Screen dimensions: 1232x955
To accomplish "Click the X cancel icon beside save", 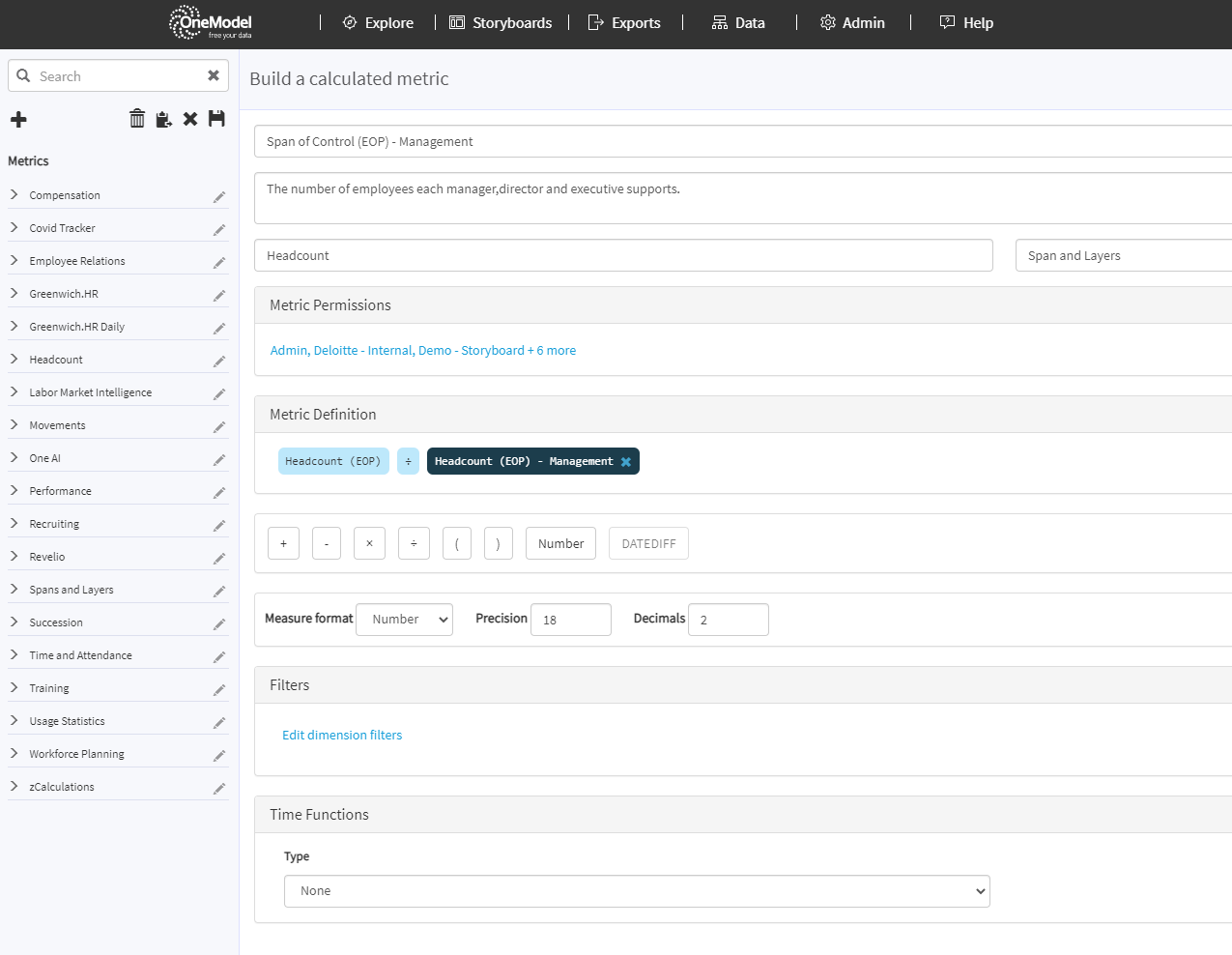I will [x=190, y=119].
